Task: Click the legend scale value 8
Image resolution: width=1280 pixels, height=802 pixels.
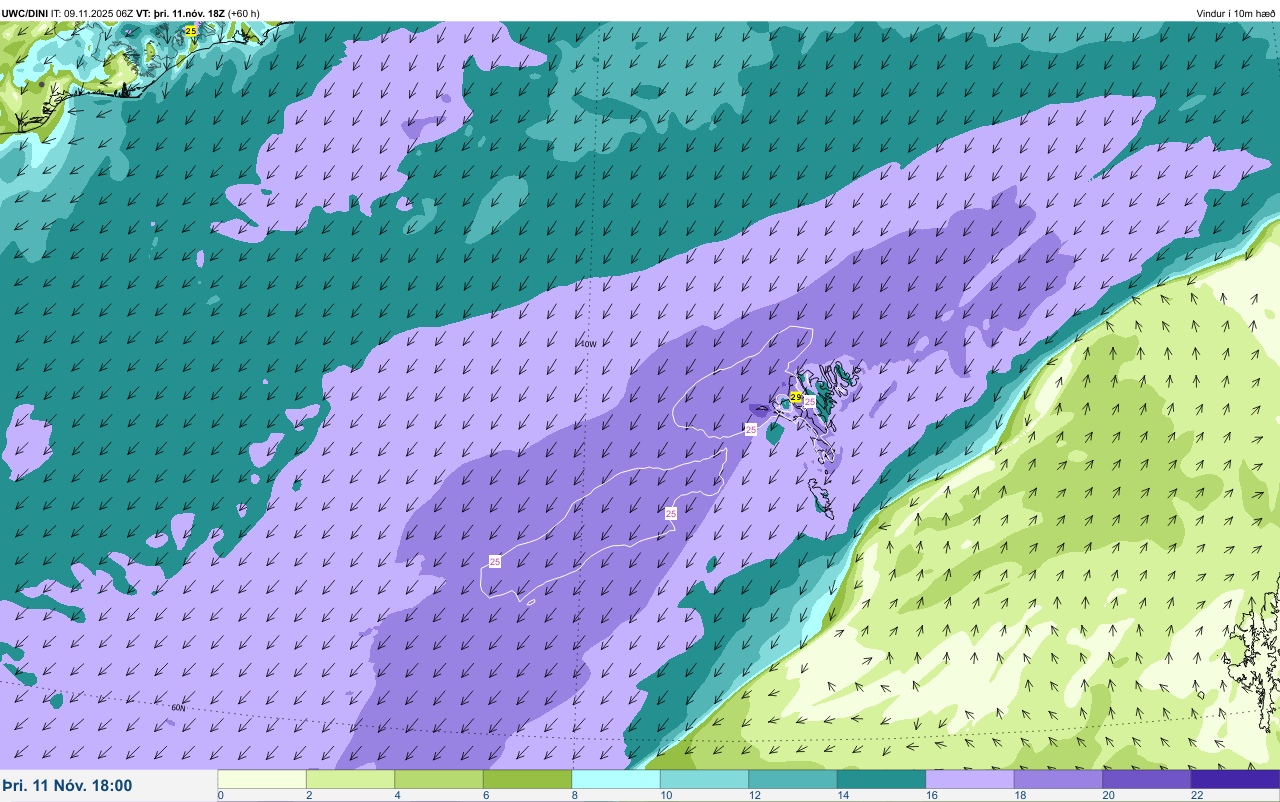Action: pos(574,795)
